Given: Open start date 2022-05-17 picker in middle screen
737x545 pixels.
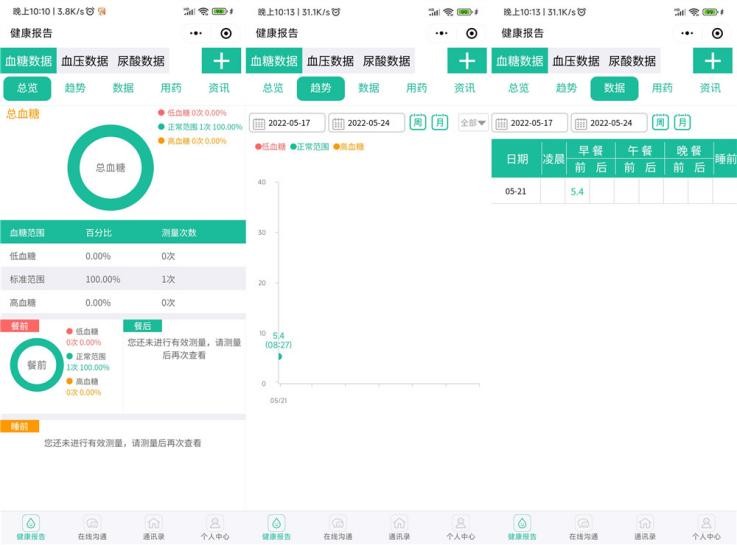Looking at the screenshot, I should pyautogui.click(x=287, y=123).
